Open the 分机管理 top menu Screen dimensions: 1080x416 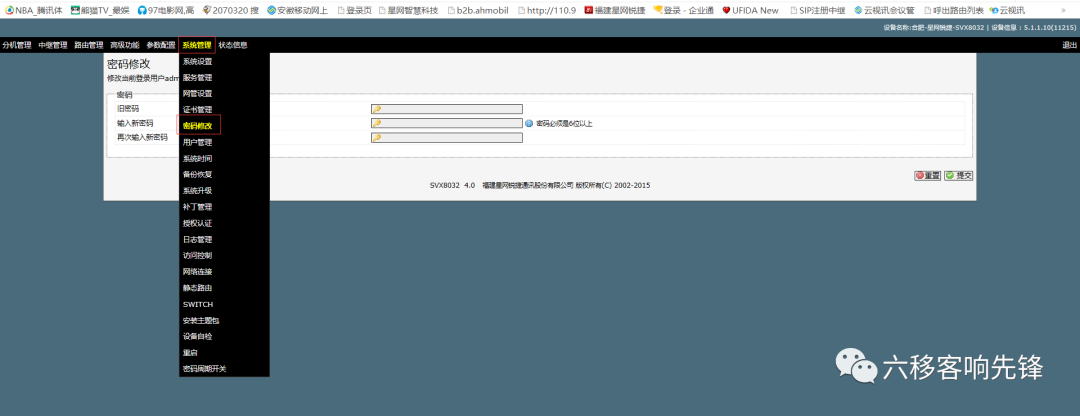click(17, 45)
